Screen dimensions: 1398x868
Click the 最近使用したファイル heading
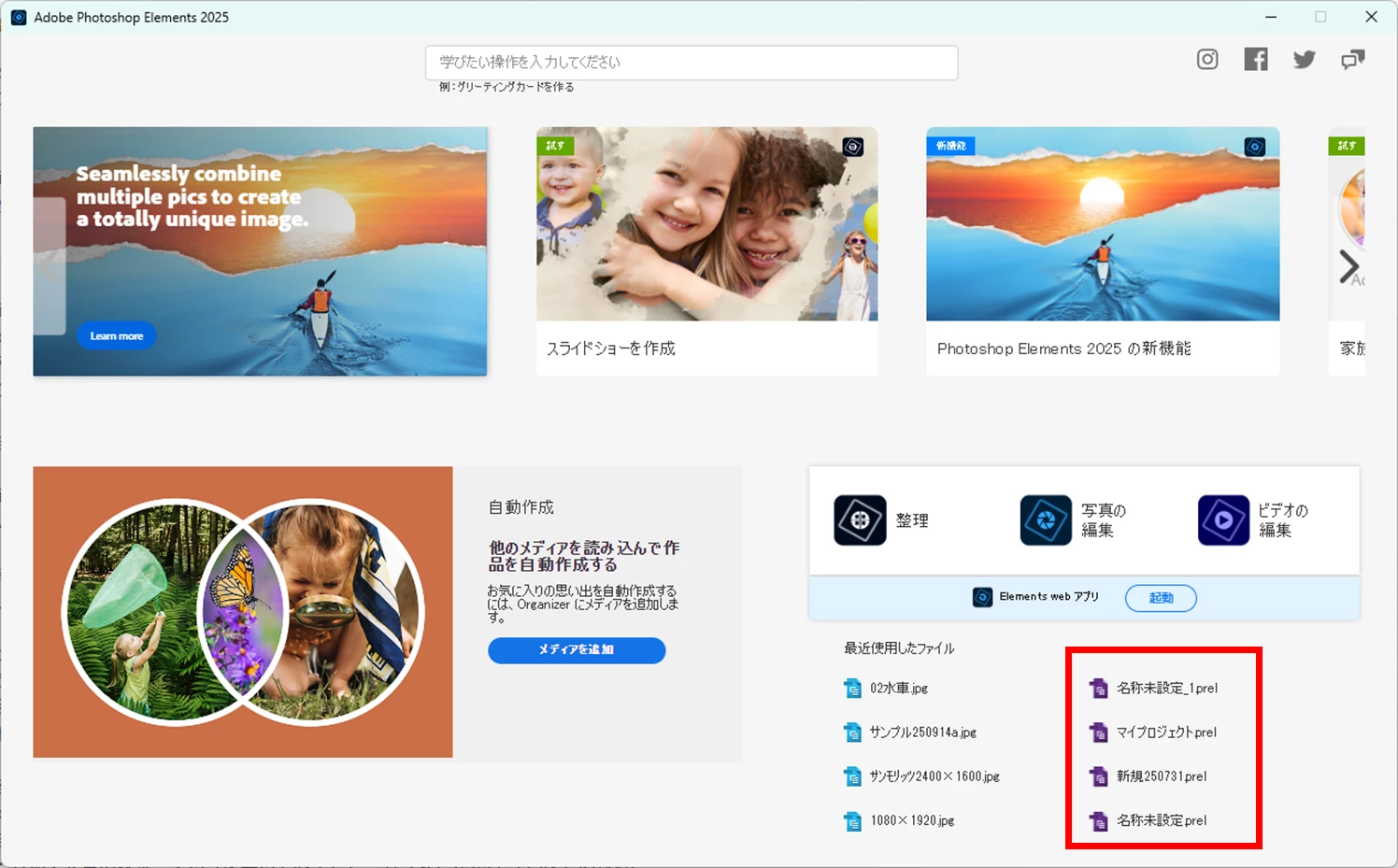pos(899,648)
